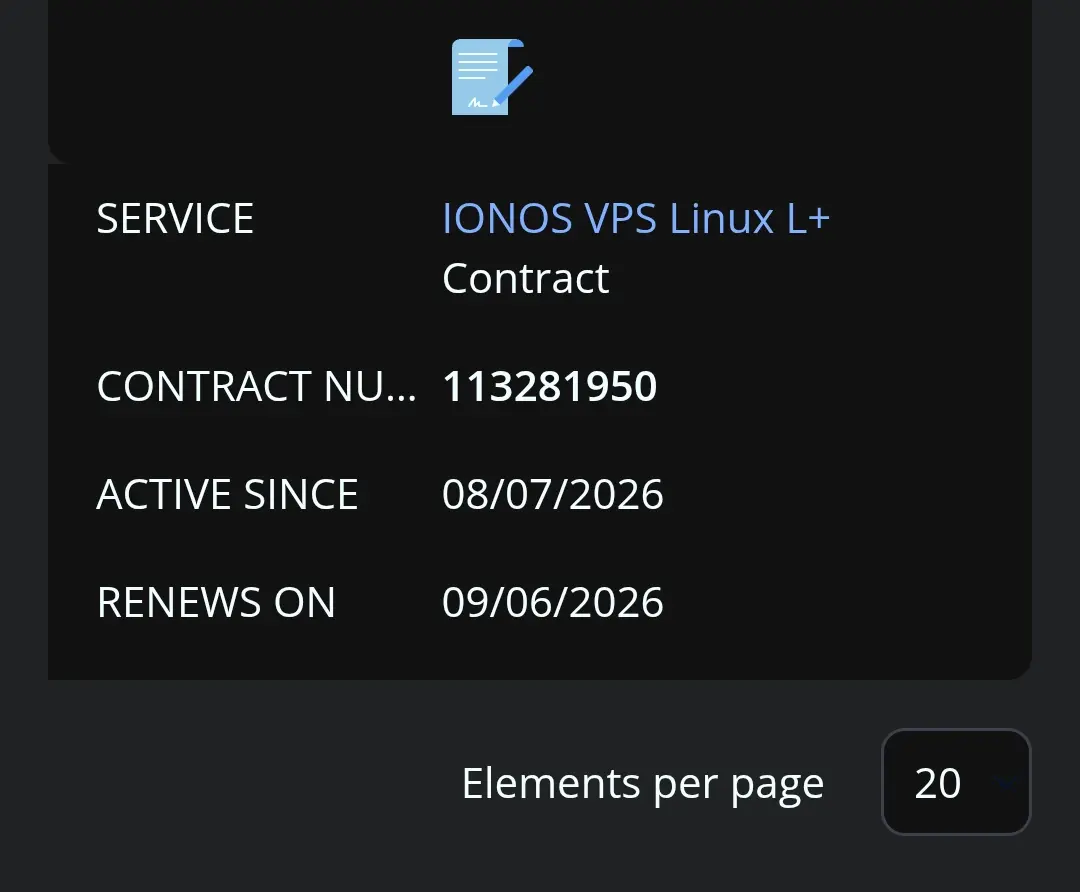Click the truncated CONTRACT NU... label
The image size is (1080, 892).
click(x=256, y=386)
